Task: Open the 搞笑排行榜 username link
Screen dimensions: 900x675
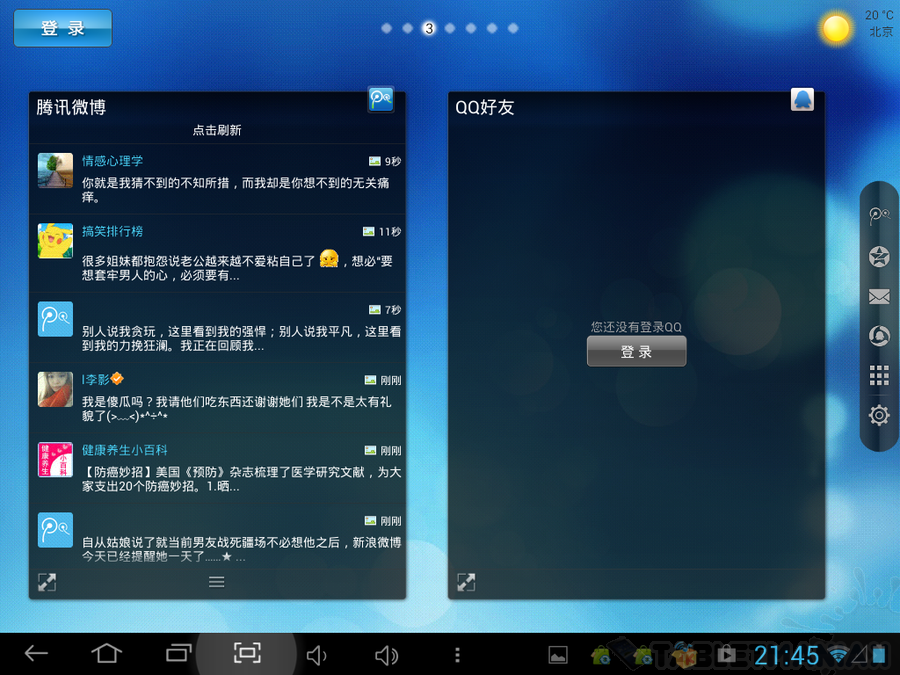Action: click(112, 231)
